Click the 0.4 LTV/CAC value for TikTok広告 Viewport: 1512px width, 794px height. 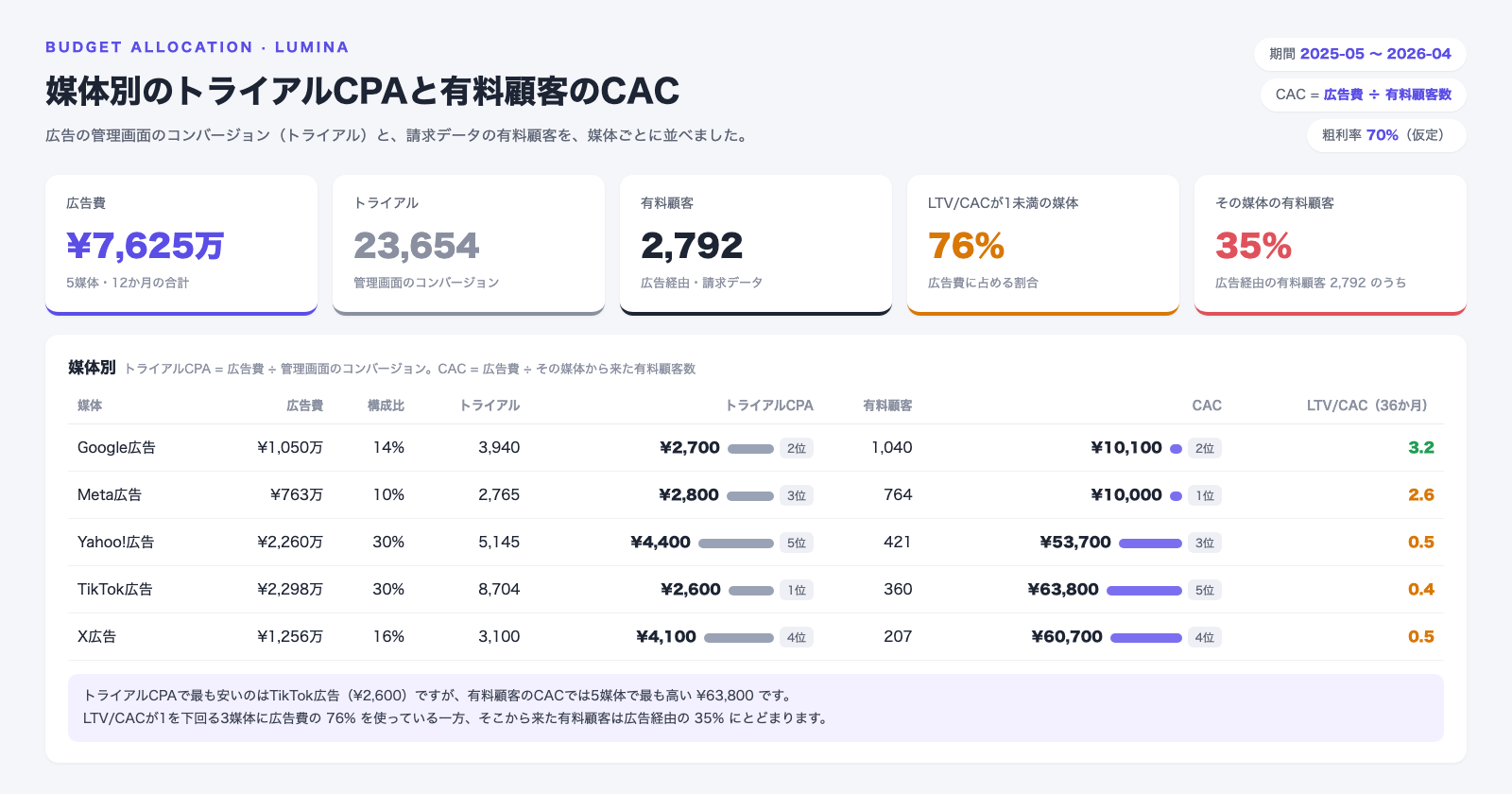(x=1421, y=590)
